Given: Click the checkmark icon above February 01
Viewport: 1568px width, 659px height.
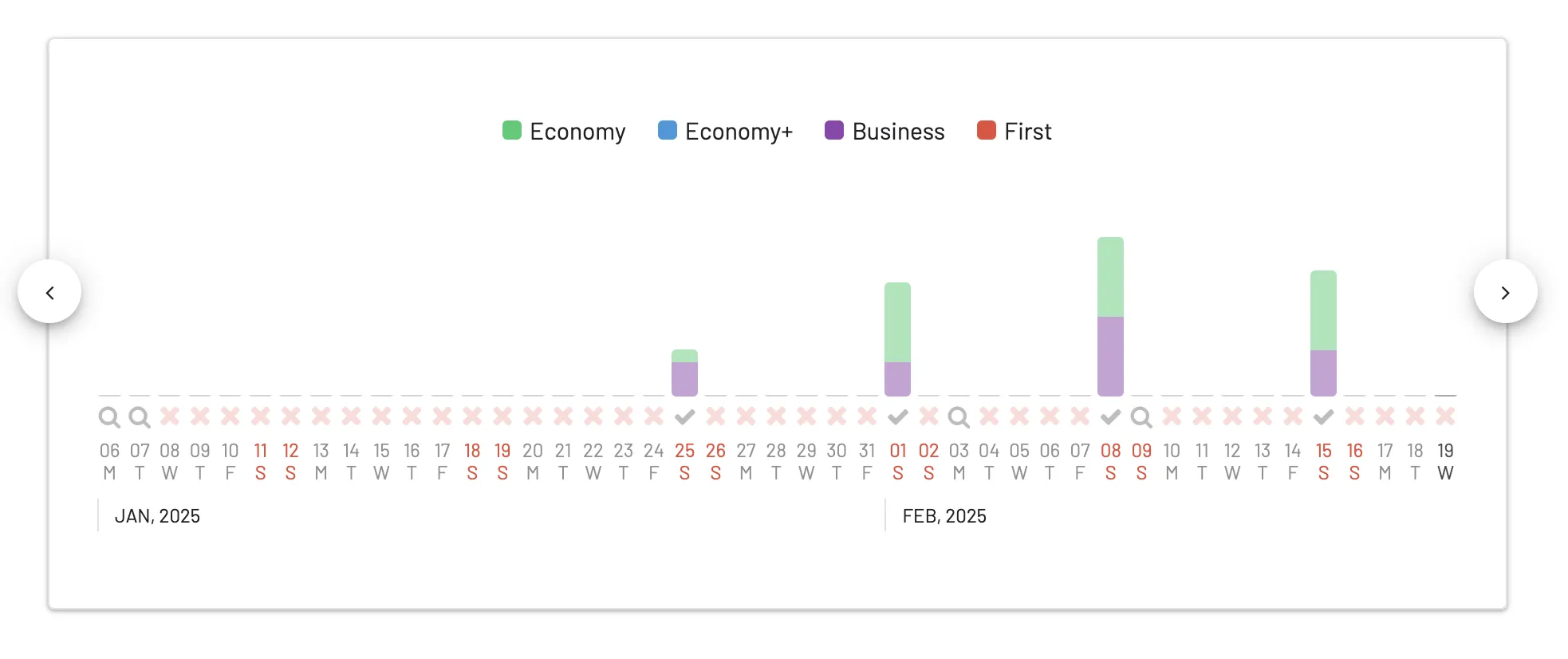Looking at the screenshot, I should [897, 416].
